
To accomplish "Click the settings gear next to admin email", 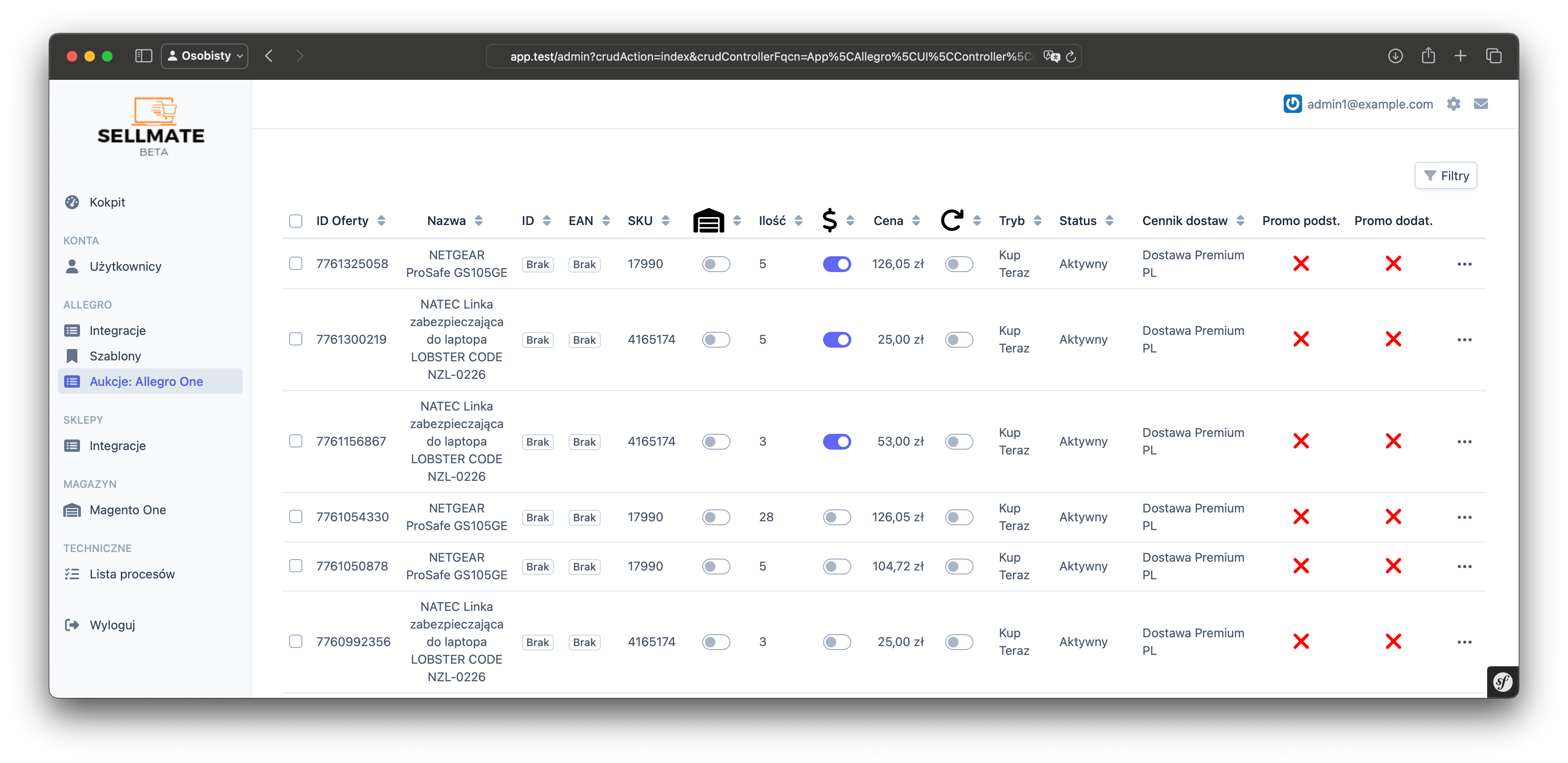I will pyautogui.click(x=1454, y=104).
